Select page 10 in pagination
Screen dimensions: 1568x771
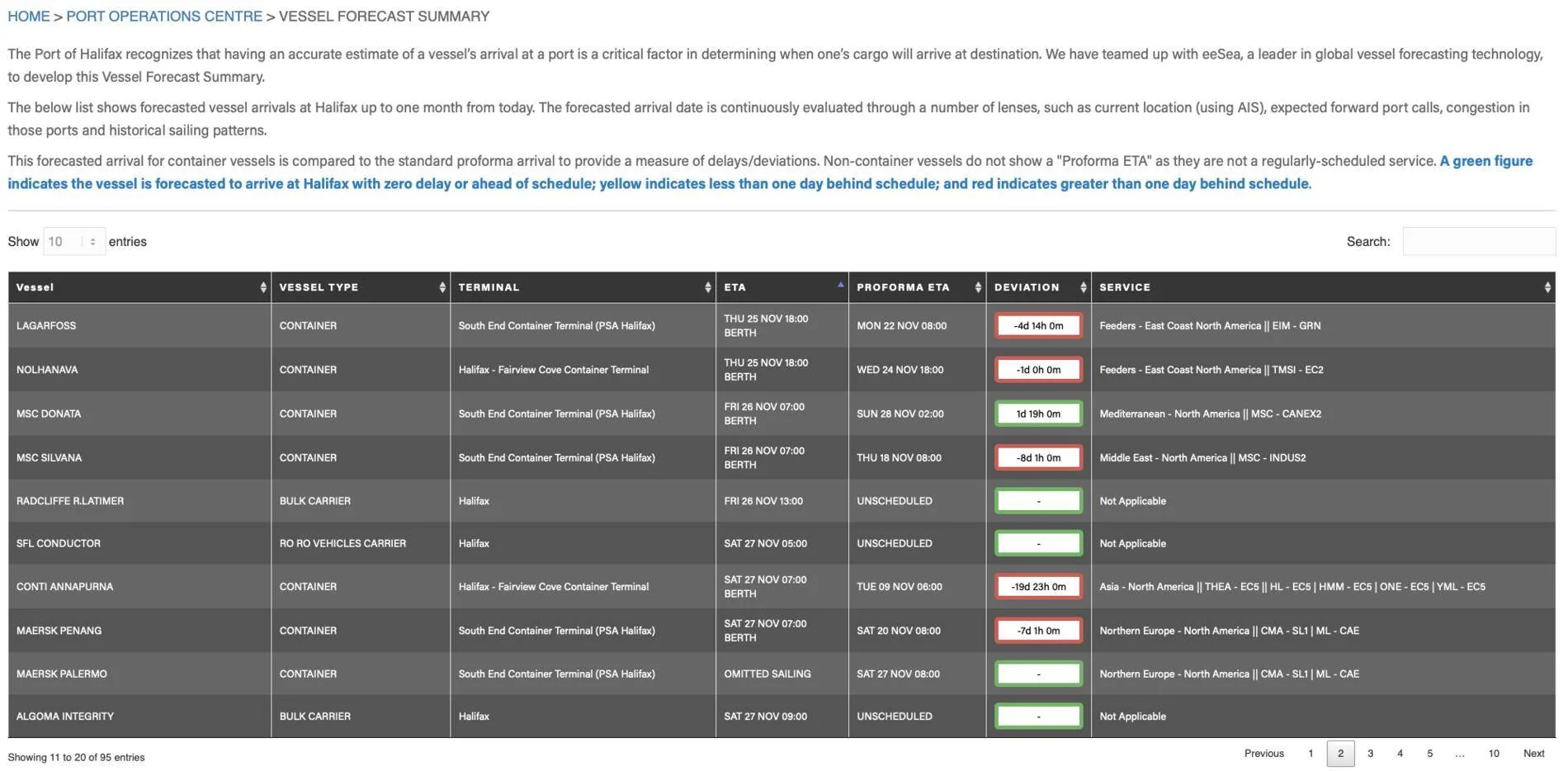coord(1493,753)
